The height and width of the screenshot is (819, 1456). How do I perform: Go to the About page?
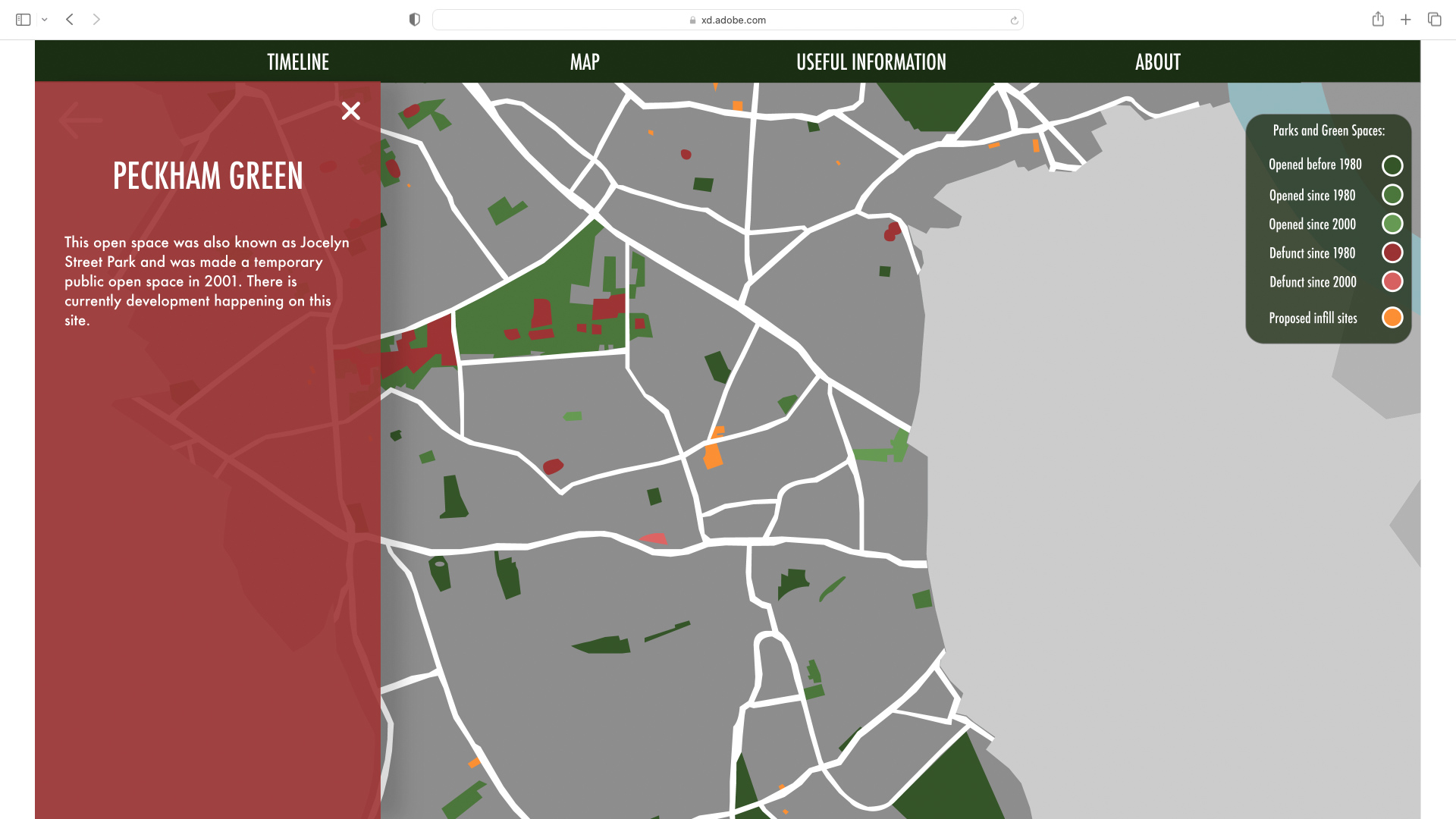point(1157,62)
